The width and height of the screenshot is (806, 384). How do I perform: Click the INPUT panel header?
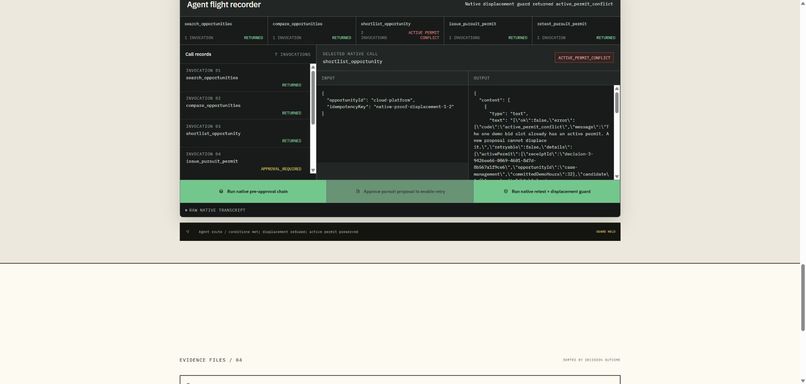click(392, 78)
